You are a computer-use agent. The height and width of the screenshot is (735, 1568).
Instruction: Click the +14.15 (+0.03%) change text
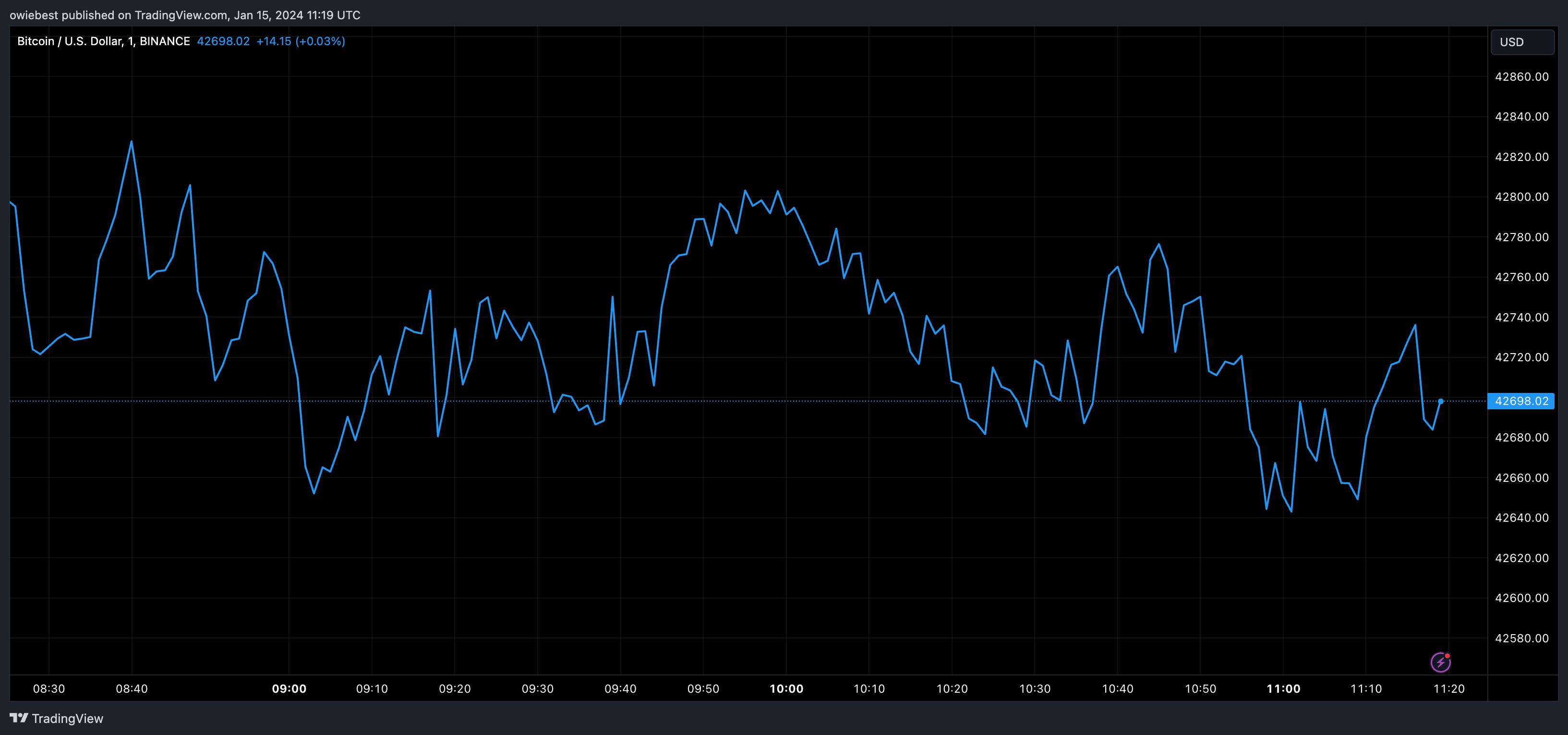click(x=301, y=41)
